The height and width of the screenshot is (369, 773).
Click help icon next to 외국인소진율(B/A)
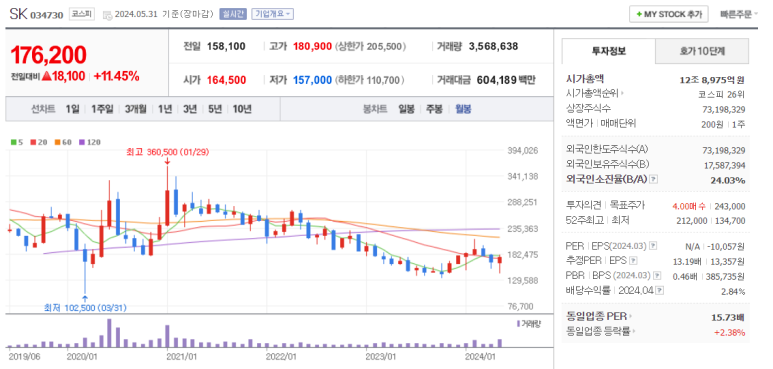pos(653,179)
